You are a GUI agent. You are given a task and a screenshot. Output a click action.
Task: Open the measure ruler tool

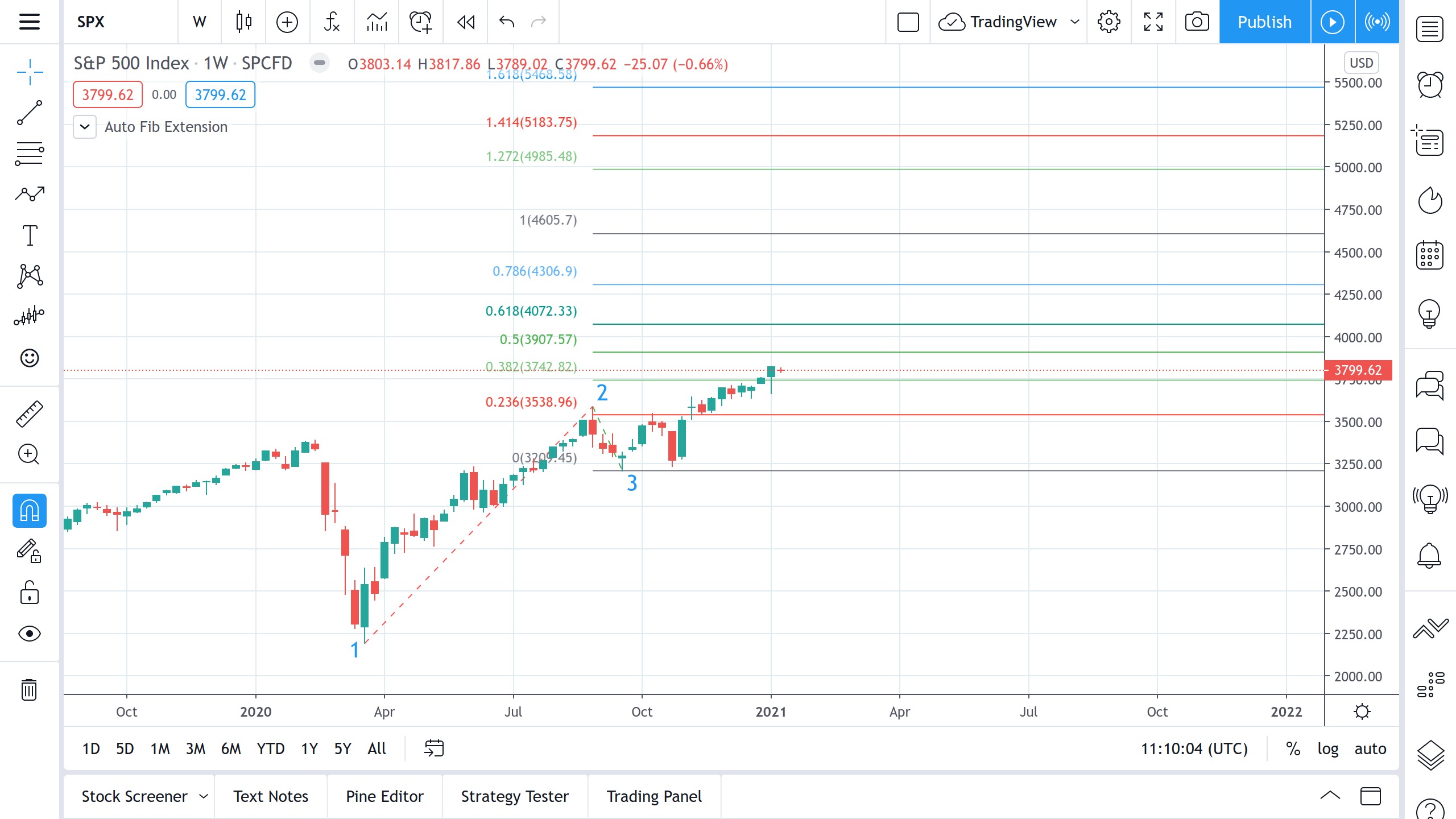click(30, 413)
